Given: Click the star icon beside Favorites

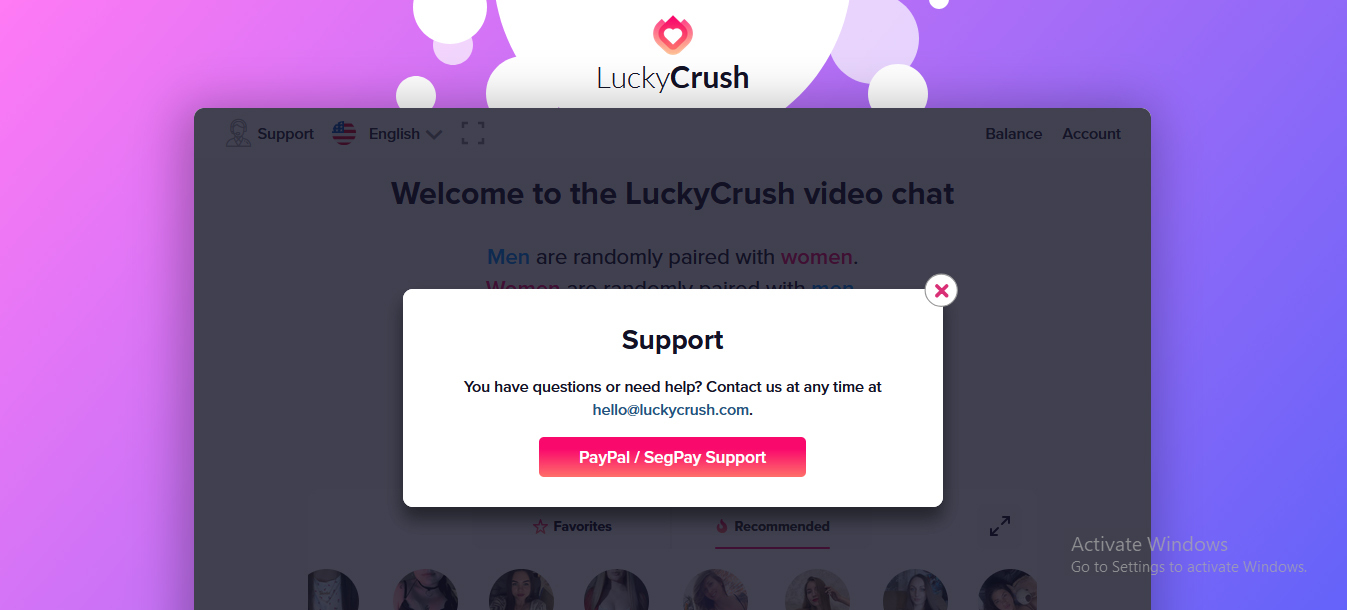Looking at the screenshot, I should point(540,526).
